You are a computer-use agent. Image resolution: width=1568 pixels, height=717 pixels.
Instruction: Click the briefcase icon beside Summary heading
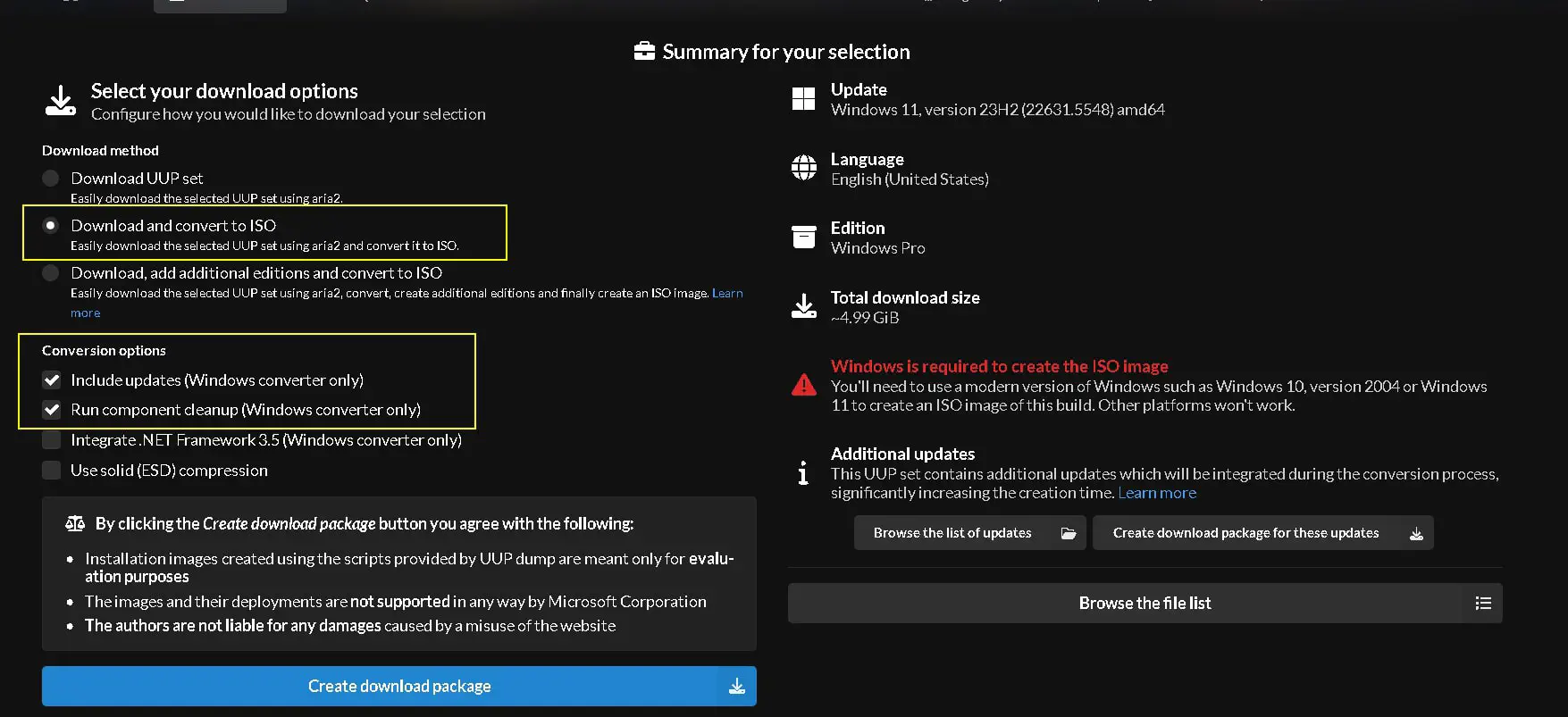coord(644,52)
